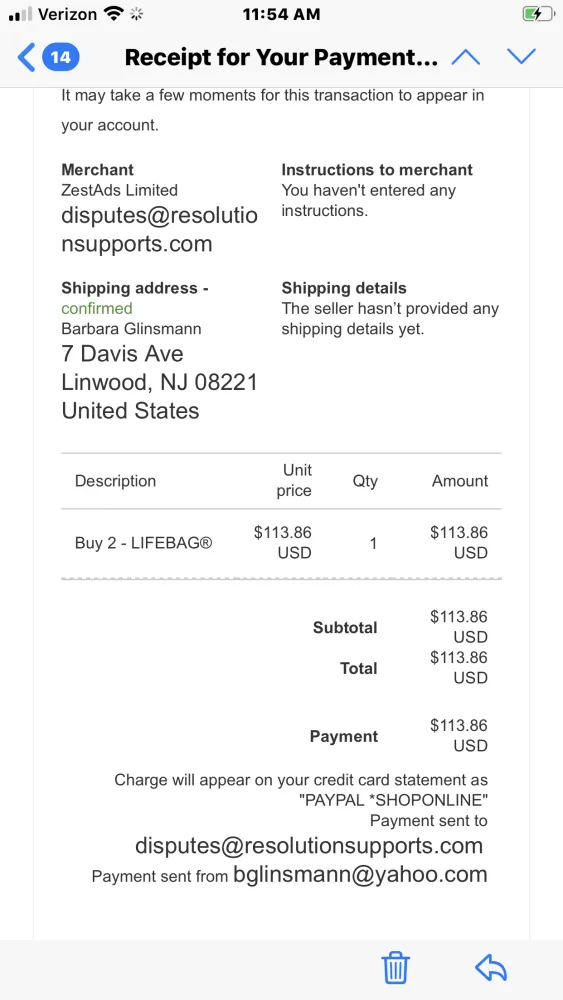
Task: Open merchant email disputes@resolutionsupports.com
Action: [x=159, y=230]
